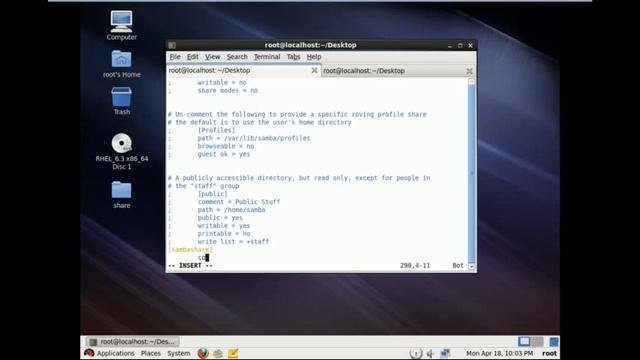
Task: Switch to first workspace in switcher
Action: point(524,341)
